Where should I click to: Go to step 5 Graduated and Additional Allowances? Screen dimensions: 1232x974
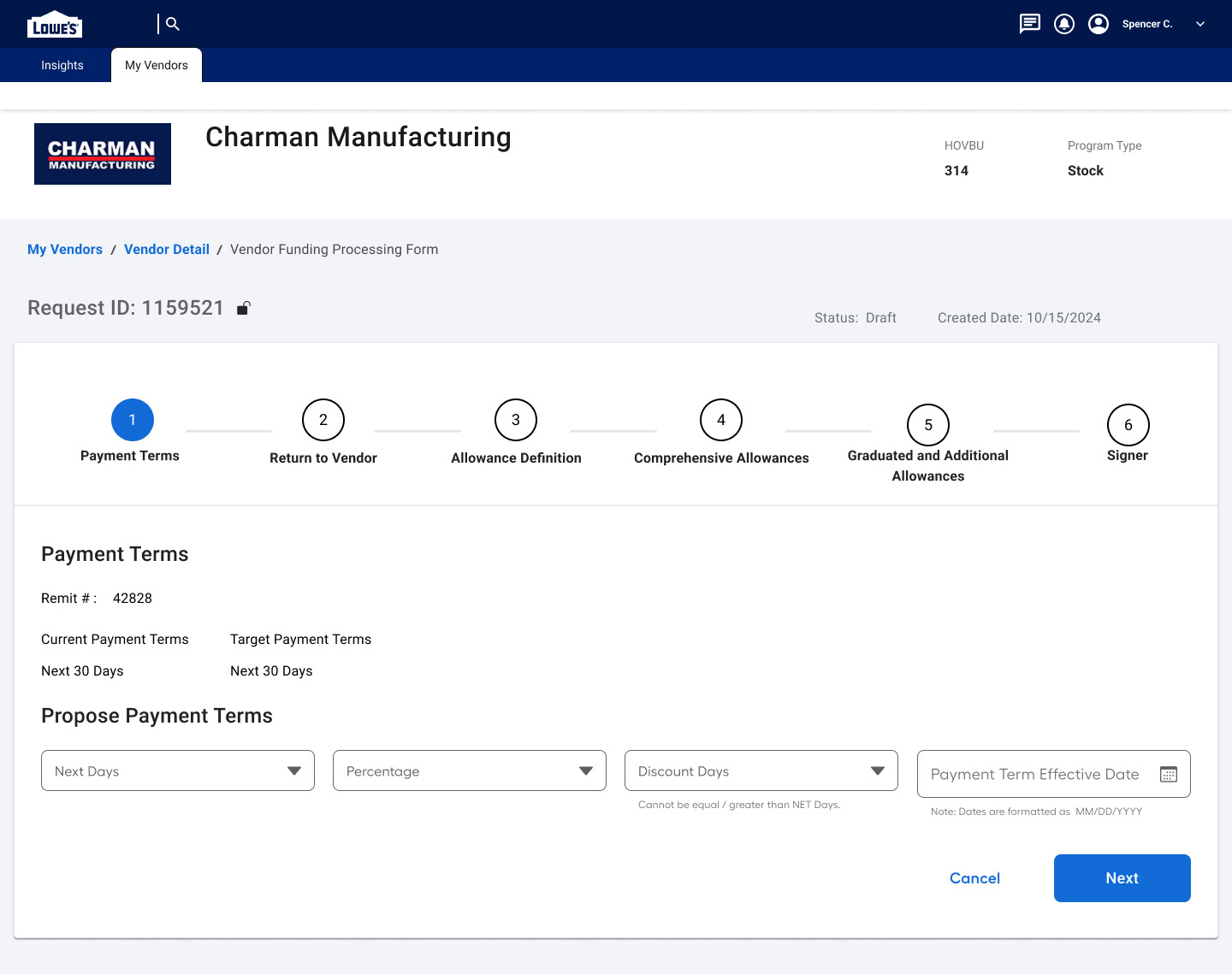(928, 425)
